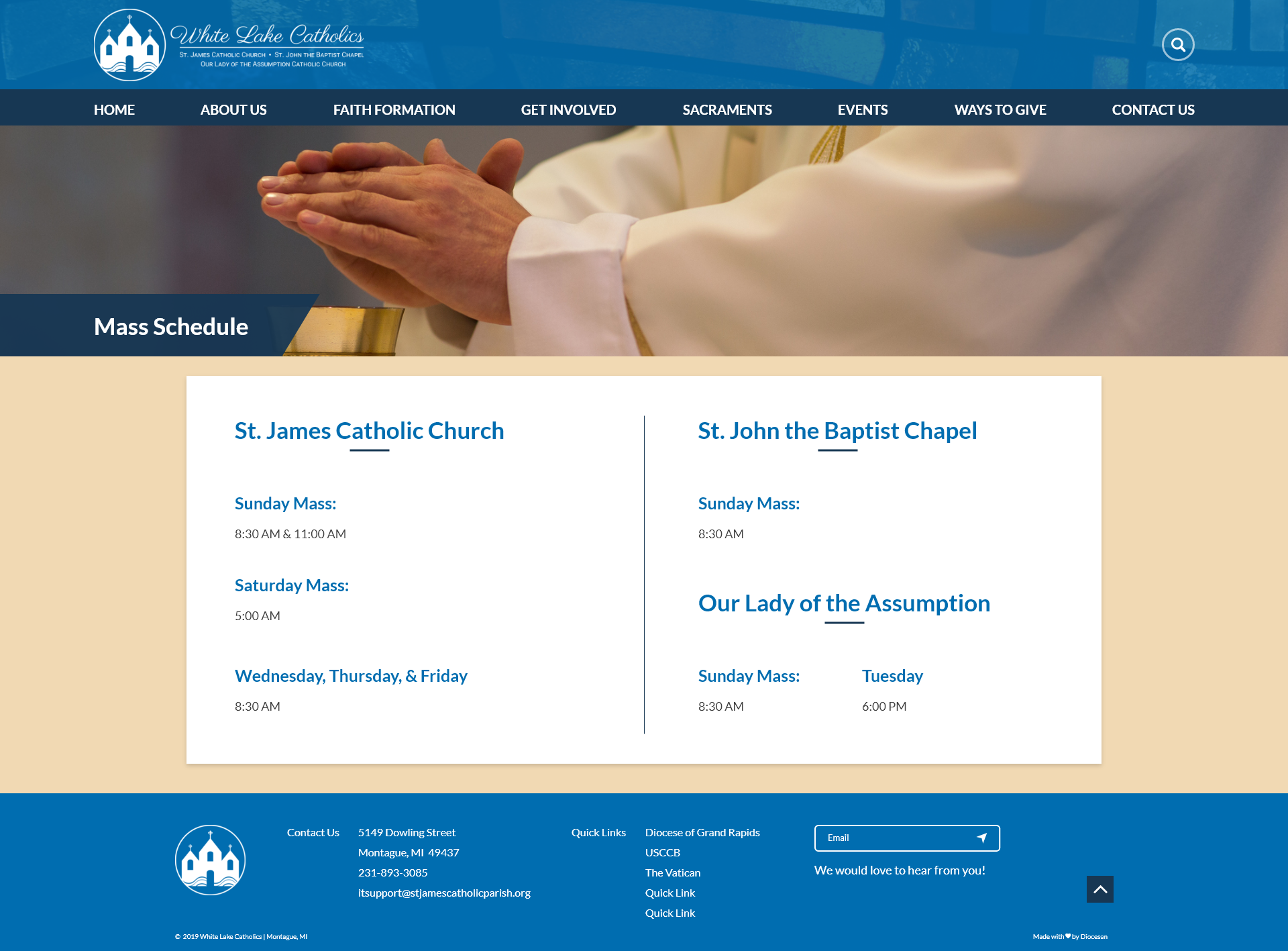1288x951 pixels.
Task: Click the 231-893-3085 phone number
Action: click(392, 872)
